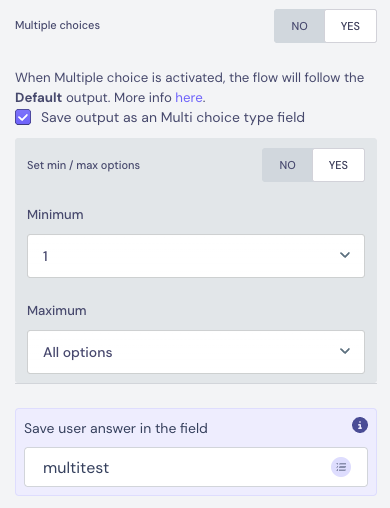
Task: Click the 'Save user answer in the field' heading
Action: (116, 428)
